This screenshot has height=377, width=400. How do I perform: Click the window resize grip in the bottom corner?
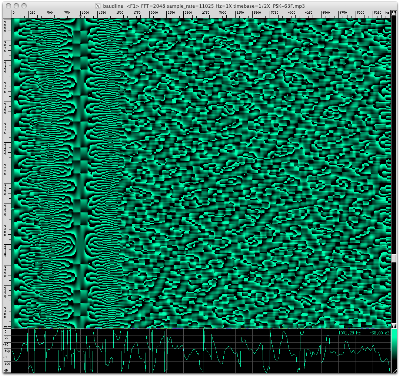pos(394,371)
